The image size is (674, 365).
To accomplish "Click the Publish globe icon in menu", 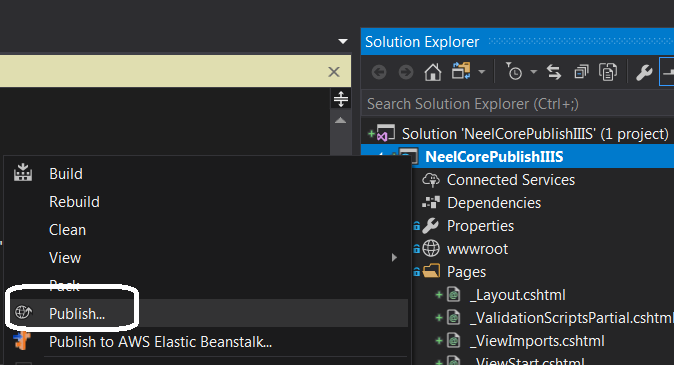I will click(23, 312).
